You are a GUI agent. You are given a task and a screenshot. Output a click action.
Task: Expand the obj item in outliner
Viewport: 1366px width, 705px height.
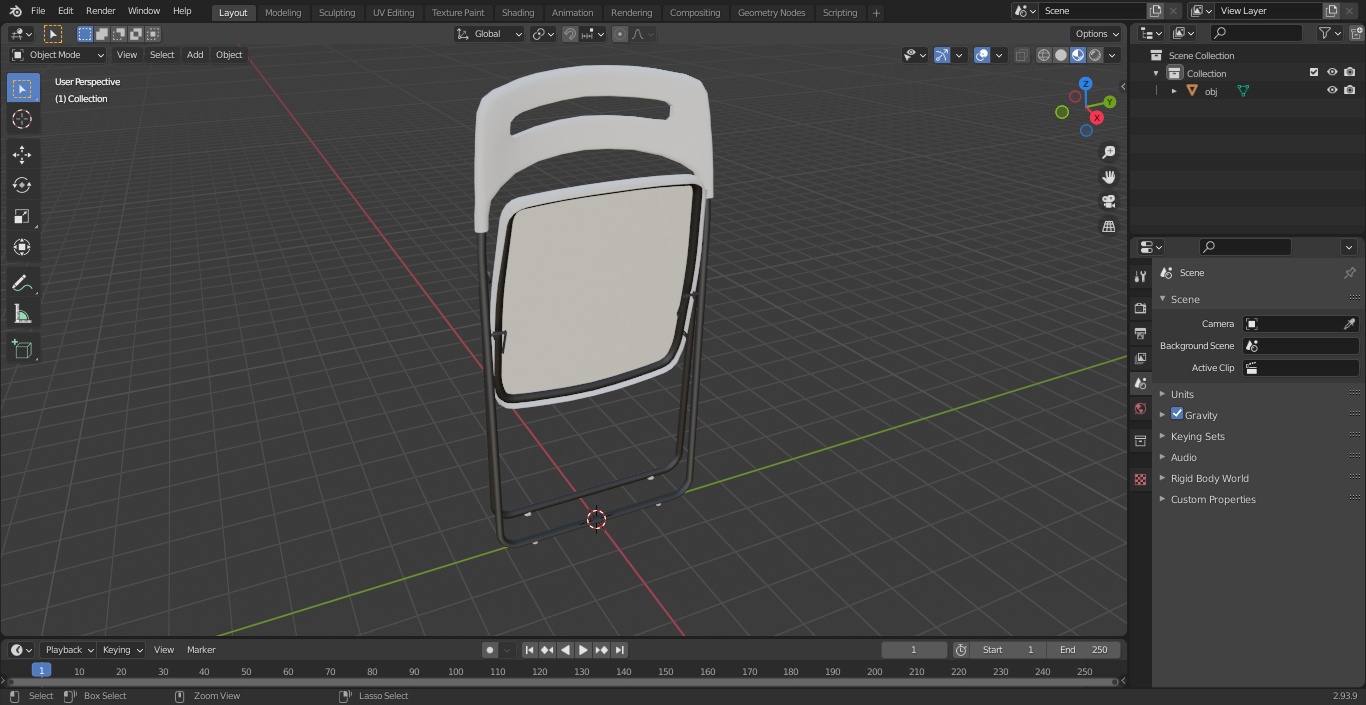[x=1174, y=91]
